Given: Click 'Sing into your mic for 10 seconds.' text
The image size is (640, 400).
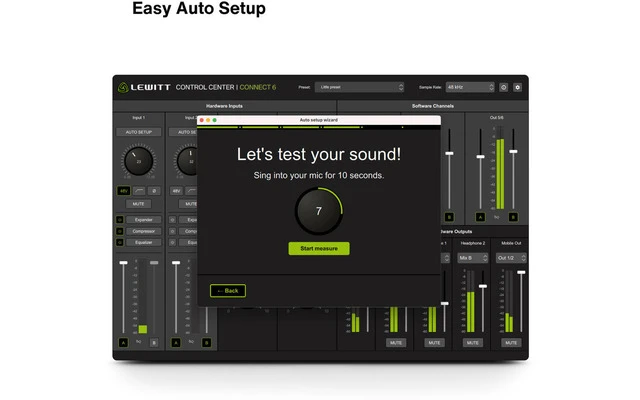Looking at the screenshot, I should pyautogui.click(x=319, y=176).
